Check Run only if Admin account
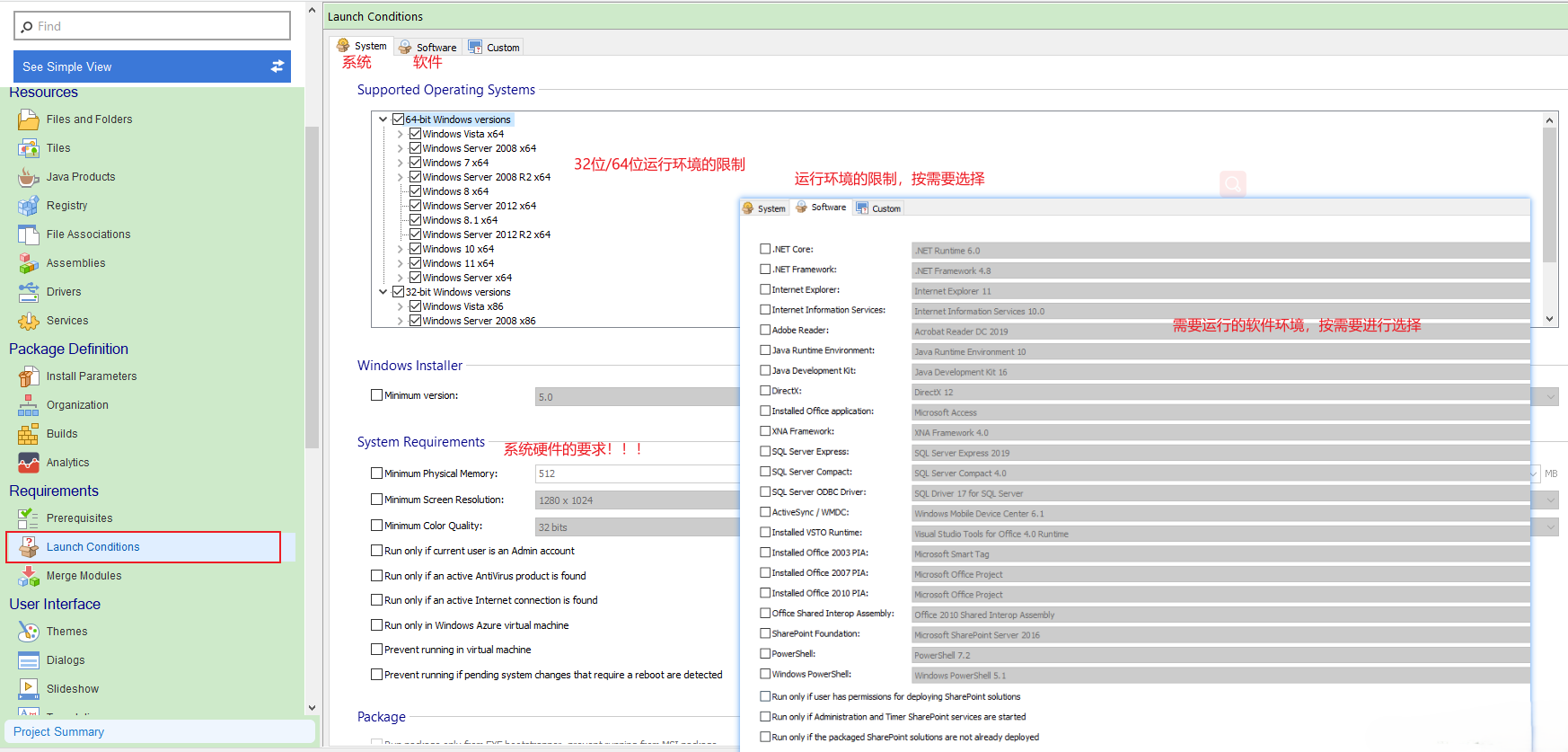 tap(377, 551)
